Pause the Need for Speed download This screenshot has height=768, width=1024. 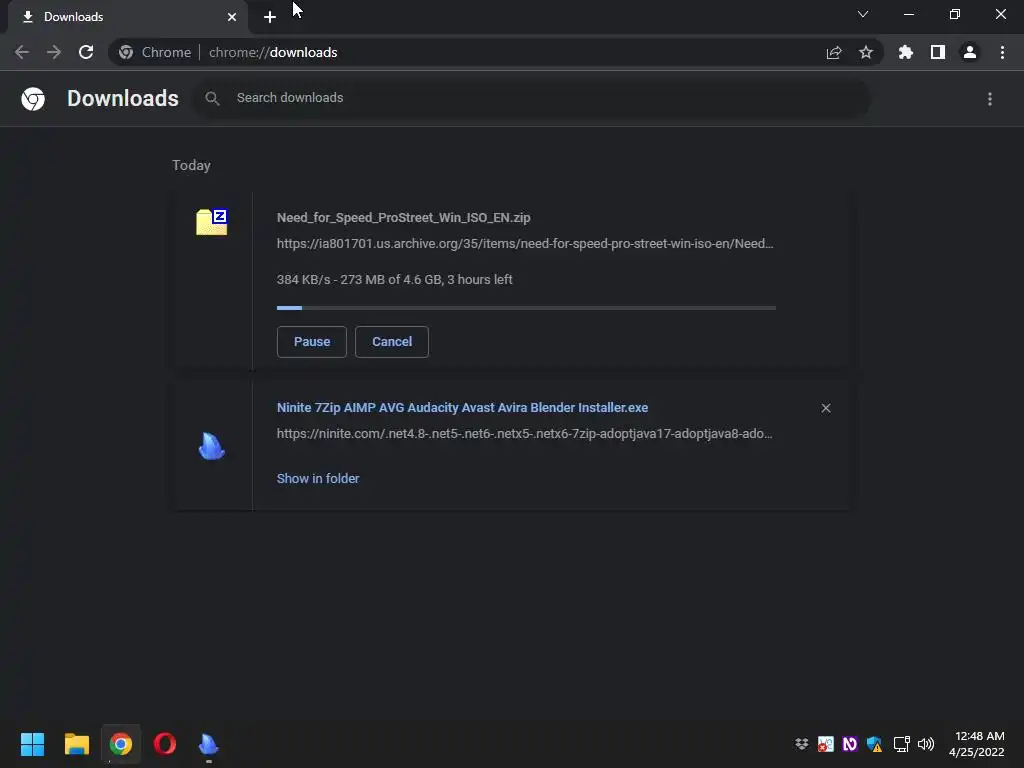pos(312,342)
